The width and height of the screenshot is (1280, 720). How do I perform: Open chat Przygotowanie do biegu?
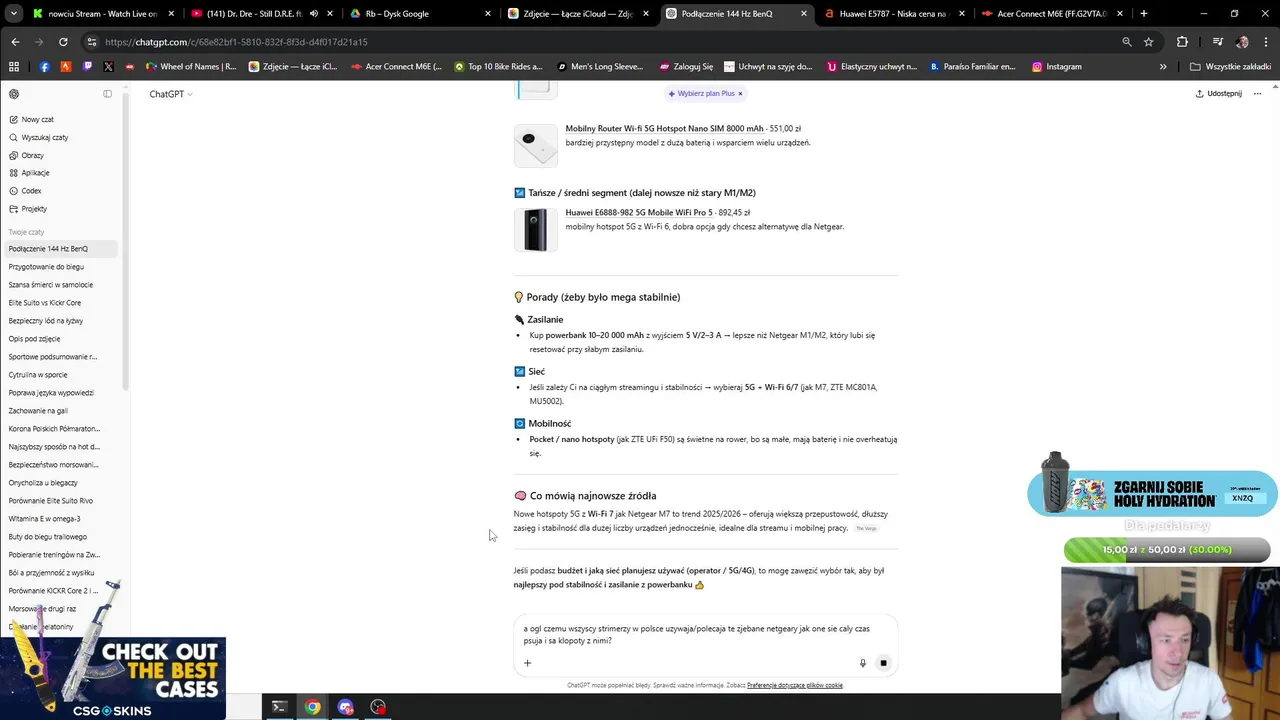(46, 267)
